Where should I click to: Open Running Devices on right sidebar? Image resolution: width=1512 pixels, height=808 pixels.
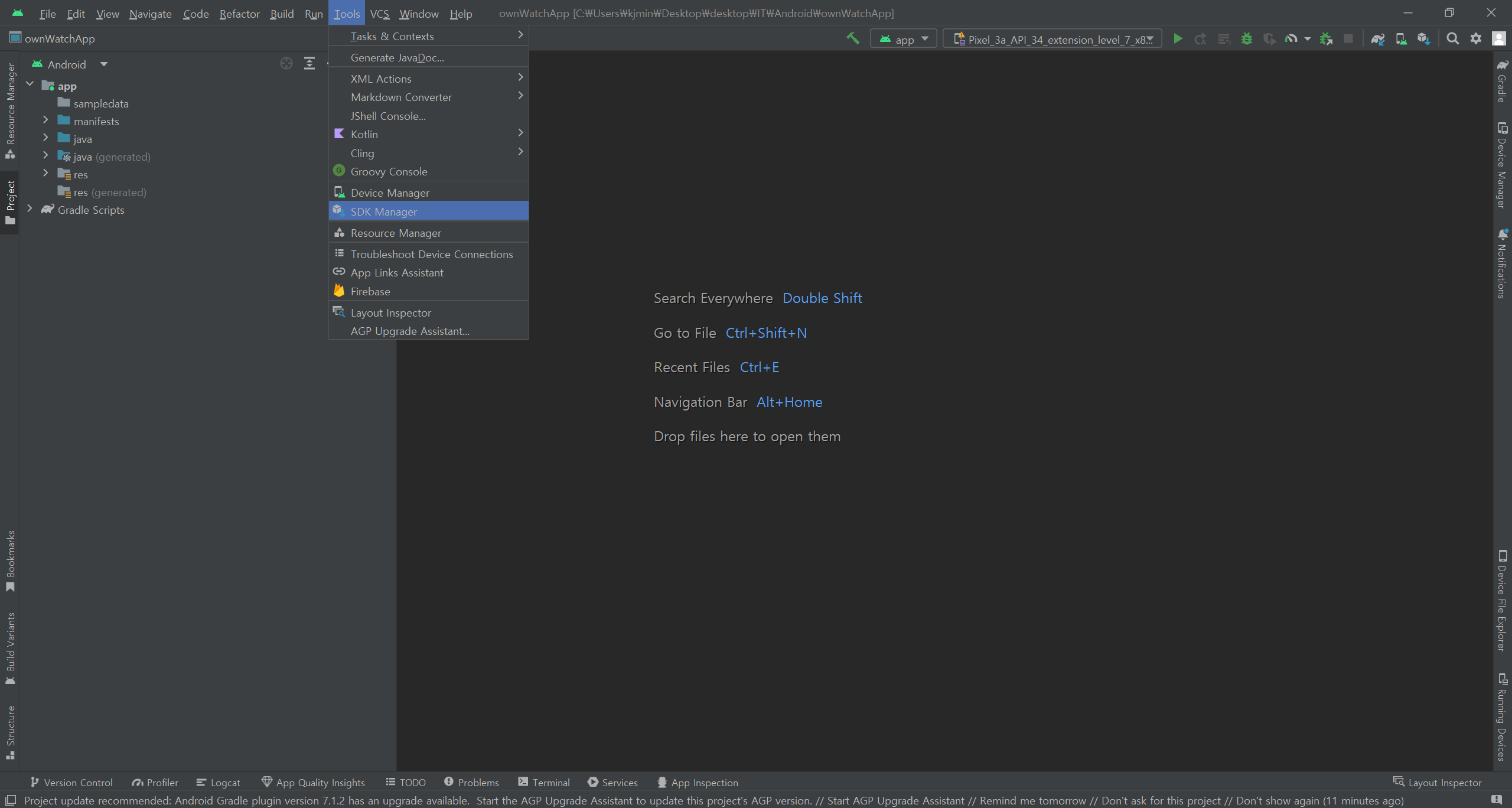point(1502,717)
